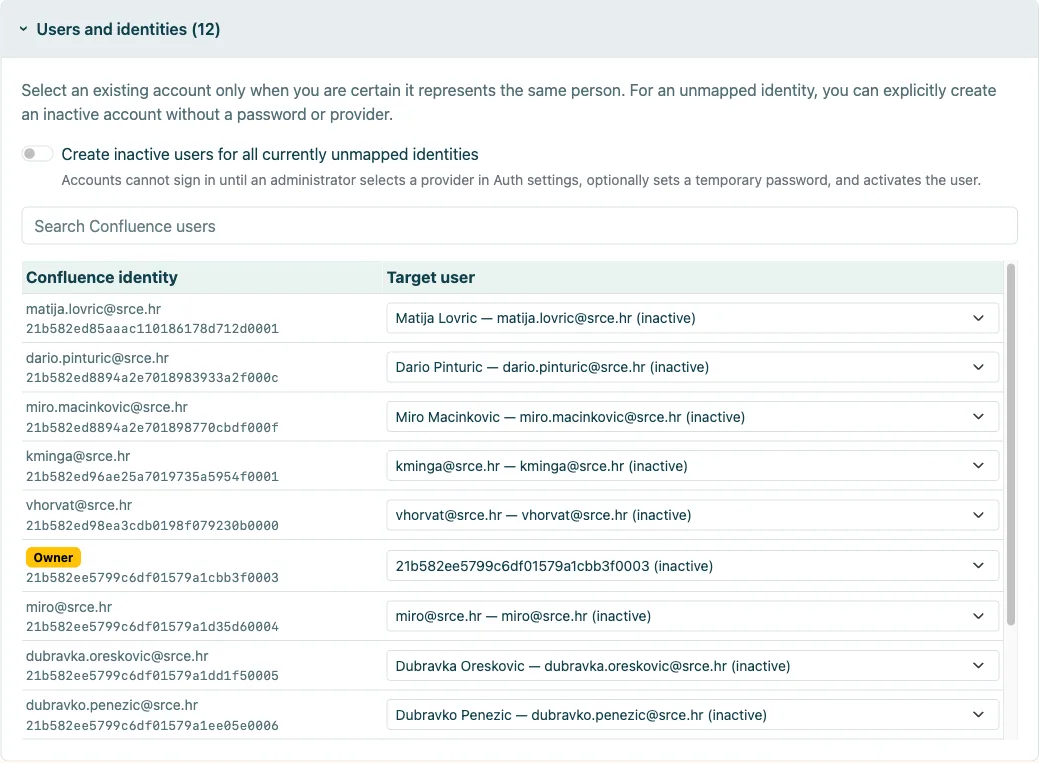Click the yellow Owner badge

[54, 558]
